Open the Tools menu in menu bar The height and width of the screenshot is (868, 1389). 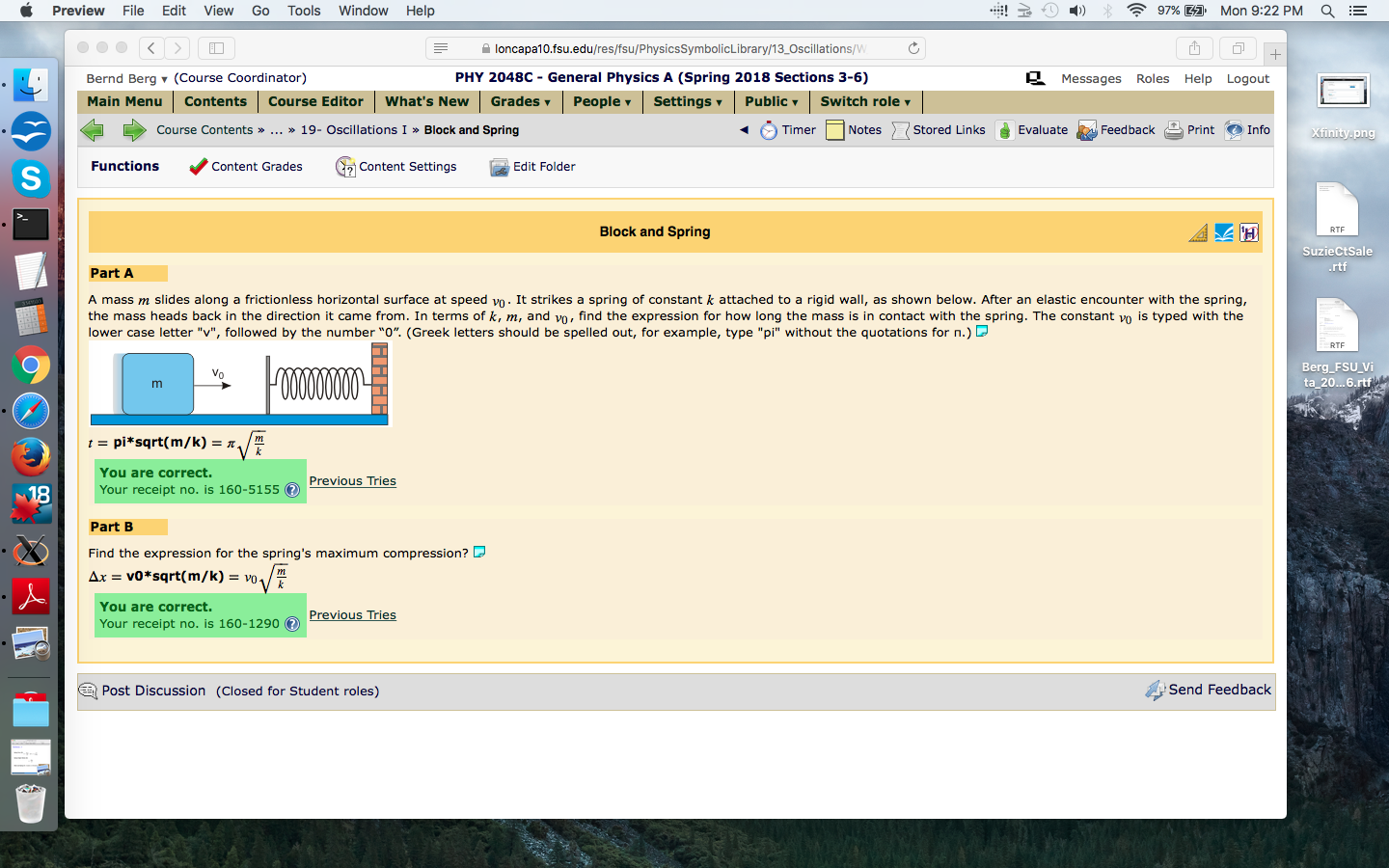pyautogui.click(x=304, y=11)
